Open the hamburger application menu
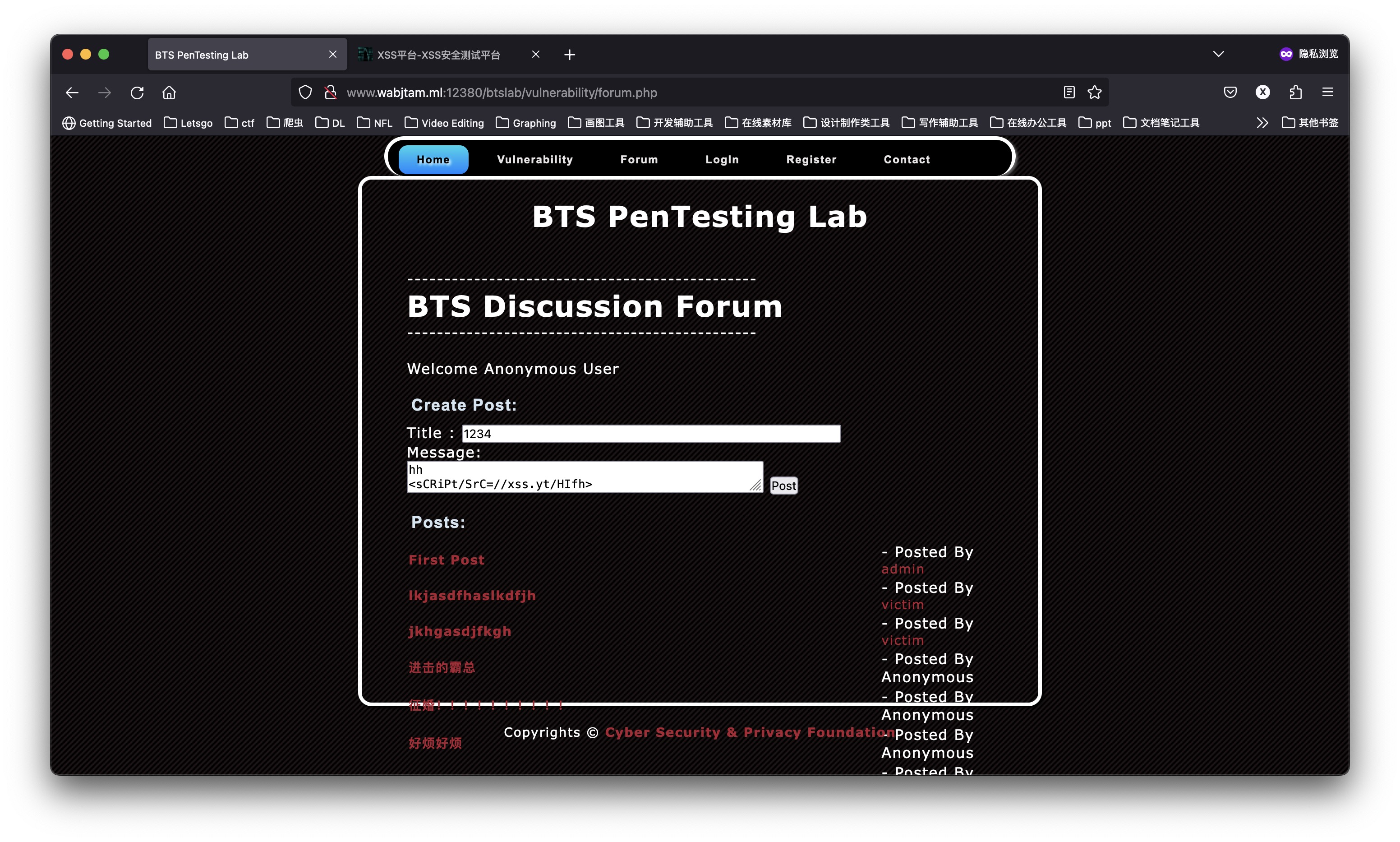 tap(1327, 93)
